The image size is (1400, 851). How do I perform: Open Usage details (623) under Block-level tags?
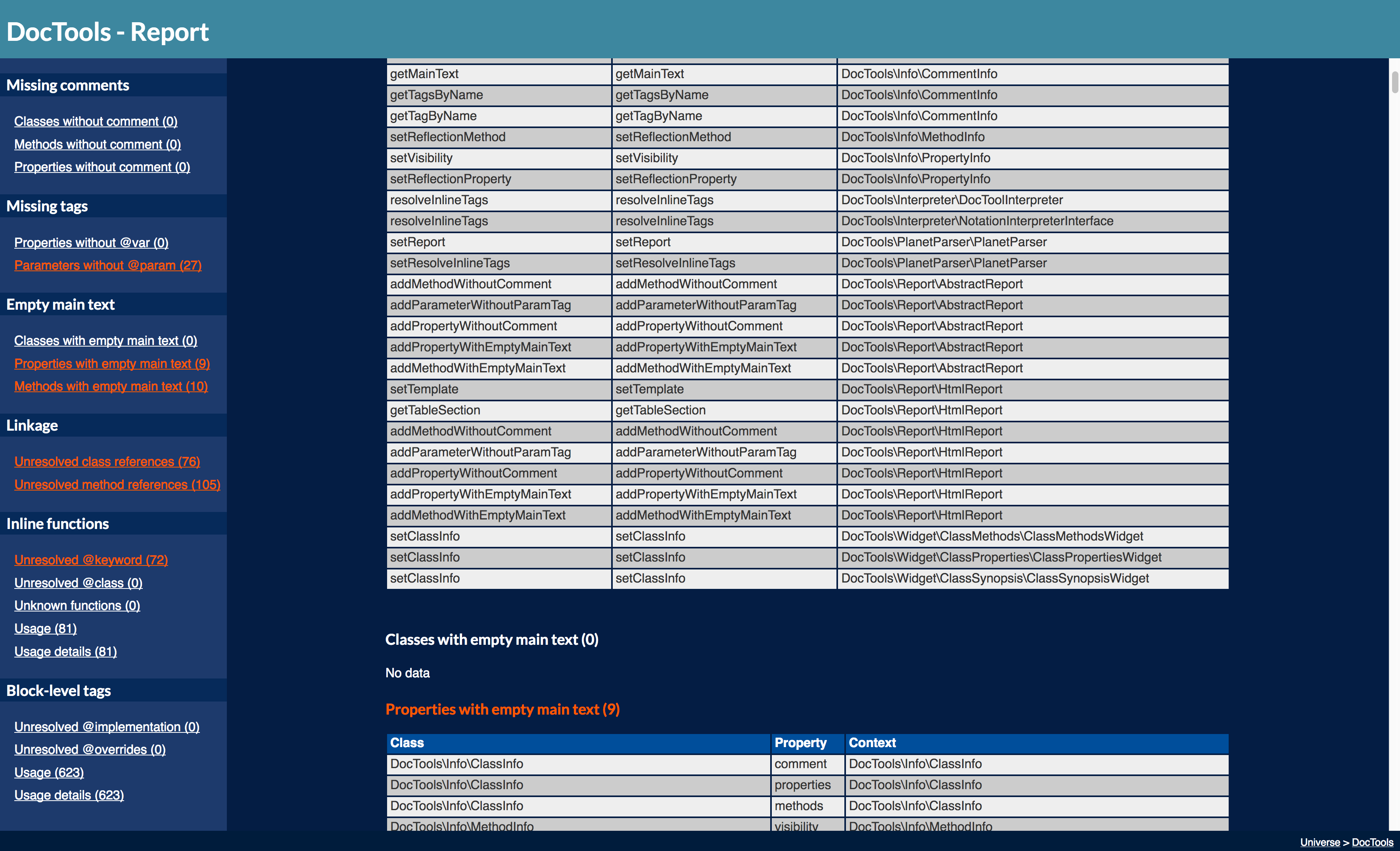pyautogui.click(x=69, y=795)
